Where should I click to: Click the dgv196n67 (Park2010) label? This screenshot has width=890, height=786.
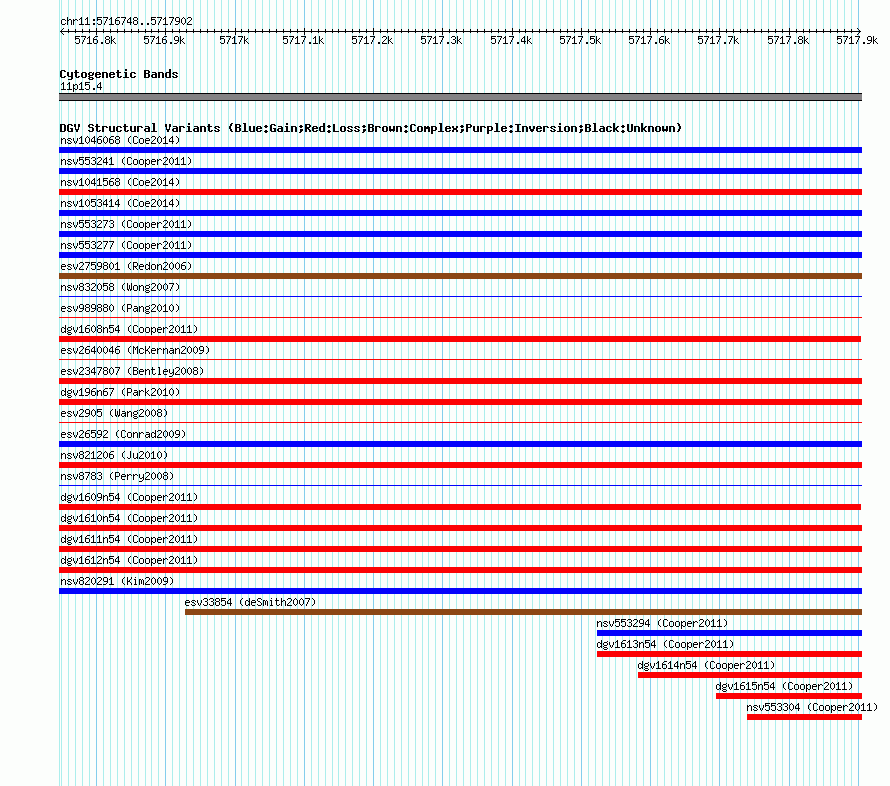120,392
